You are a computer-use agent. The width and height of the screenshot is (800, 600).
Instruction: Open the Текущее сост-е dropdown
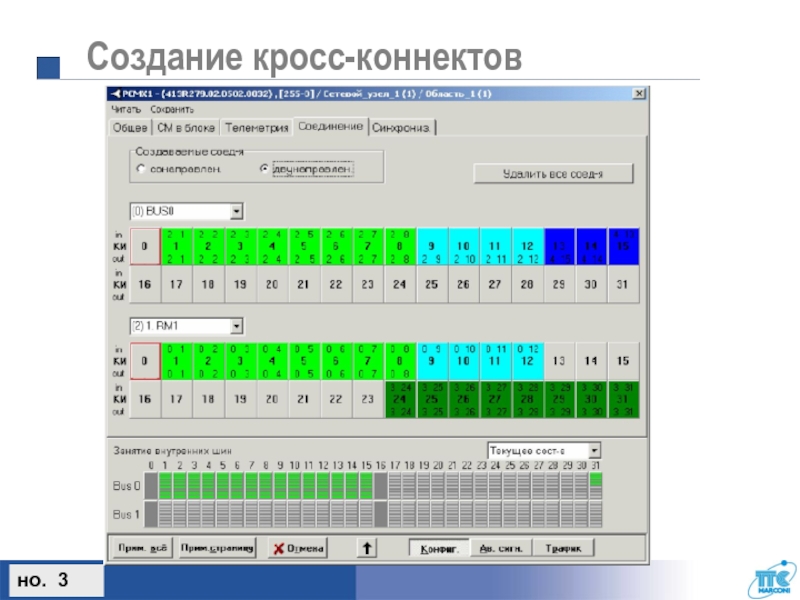tap(544, 451)
